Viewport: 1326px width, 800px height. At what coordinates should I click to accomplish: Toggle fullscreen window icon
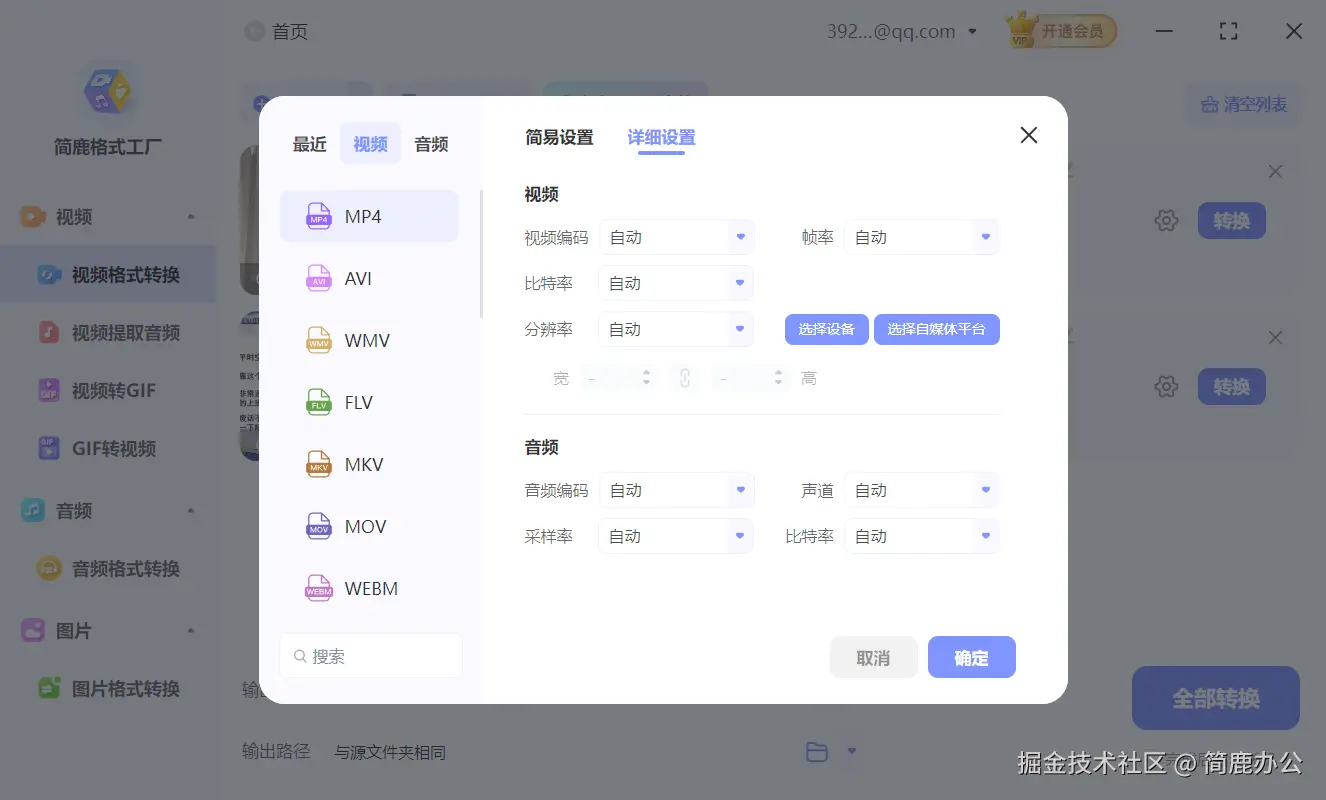point(1229,32)
